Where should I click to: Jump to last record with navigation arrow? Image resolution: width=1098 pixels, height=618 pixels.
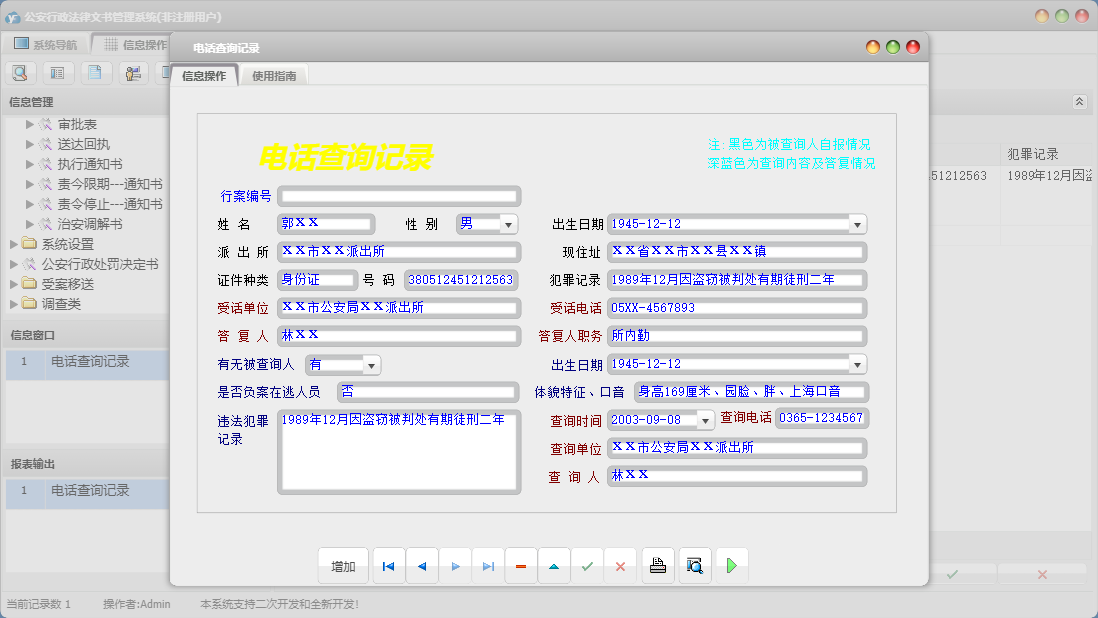pos(487,566)
